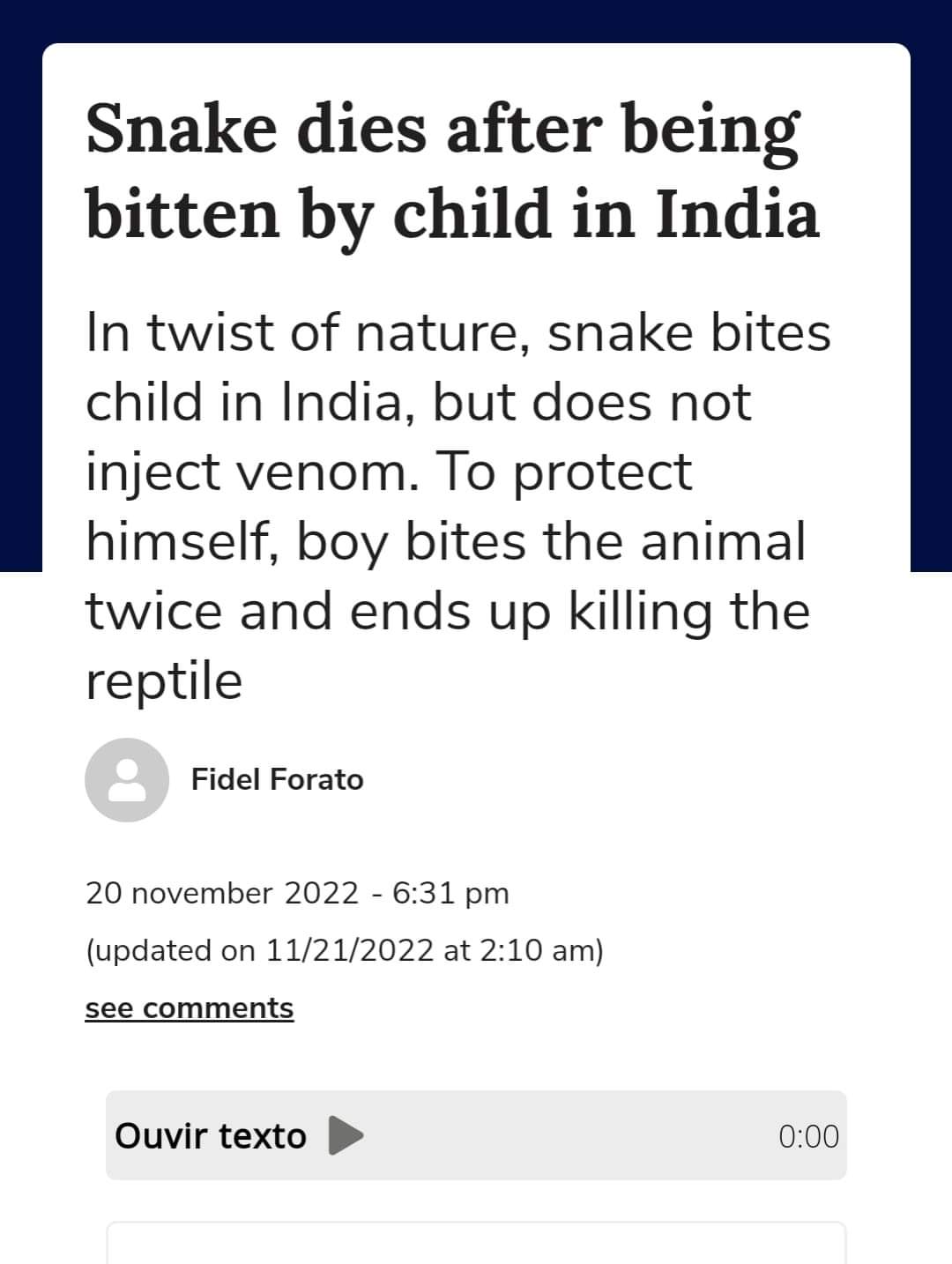Viewport: 952px width, 1264px height.
Task: Tap the dark navy header background
Action: [476, 19]
